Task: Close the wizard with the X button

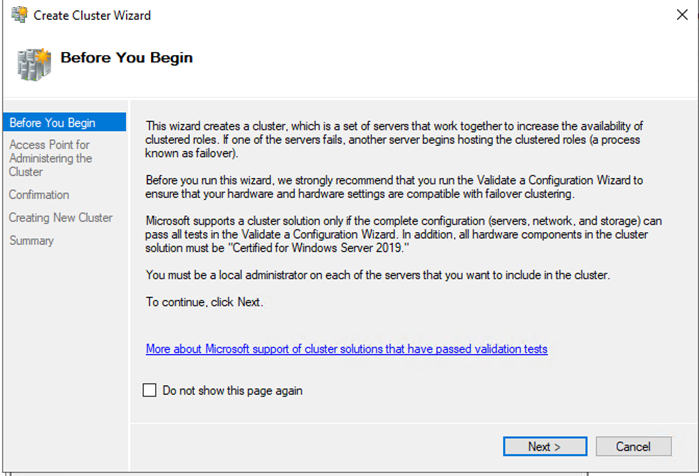Action: [x=682, y=15]
